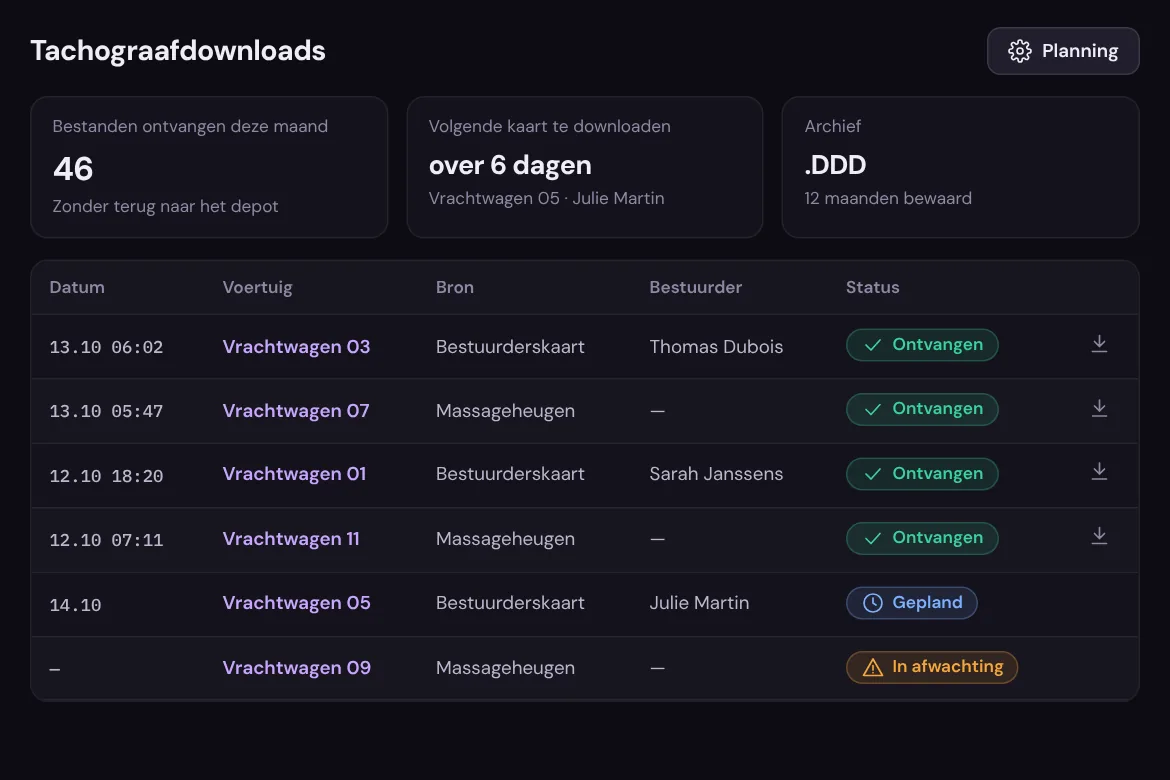Click the date '13.10 05:47'

106,412
